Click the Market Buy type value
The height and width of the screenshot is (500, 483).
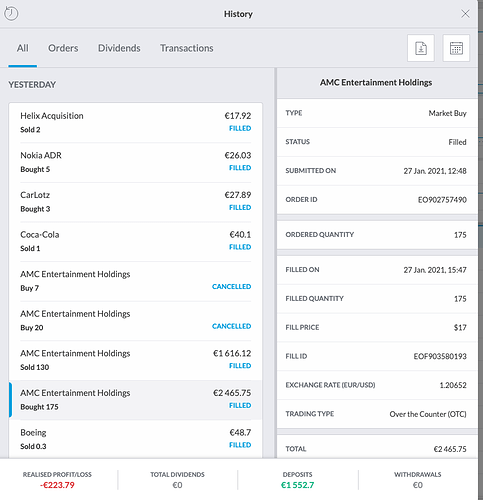tap(447, 113)
